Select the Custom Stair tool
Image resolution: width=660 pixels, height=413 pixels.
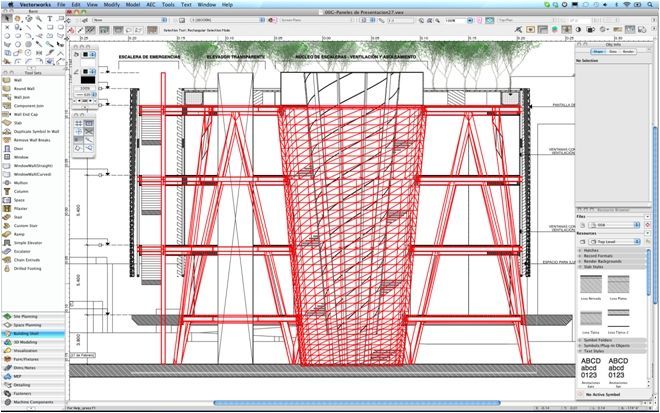tap(26, 224)
